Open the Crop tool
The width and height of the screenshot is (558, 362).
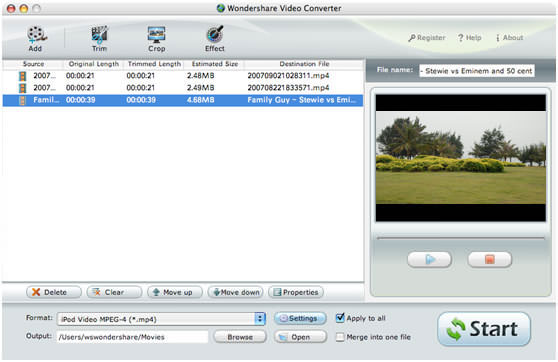coord(157,39)
